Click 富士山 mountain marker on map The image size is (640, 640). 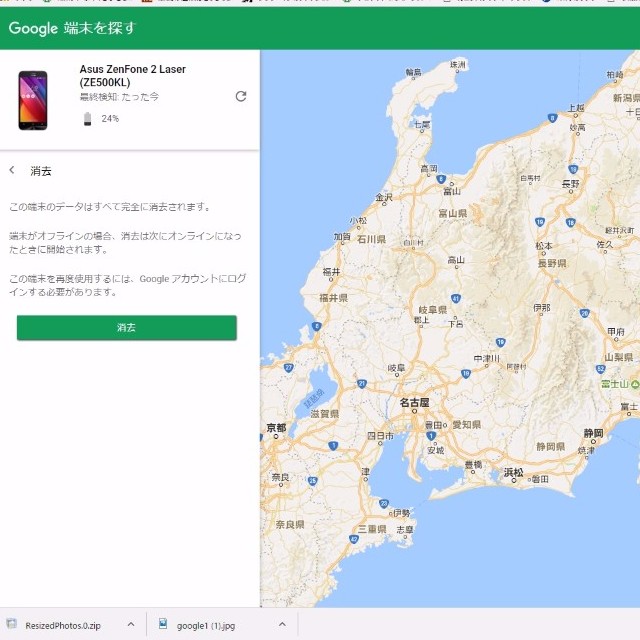(635, 384)
